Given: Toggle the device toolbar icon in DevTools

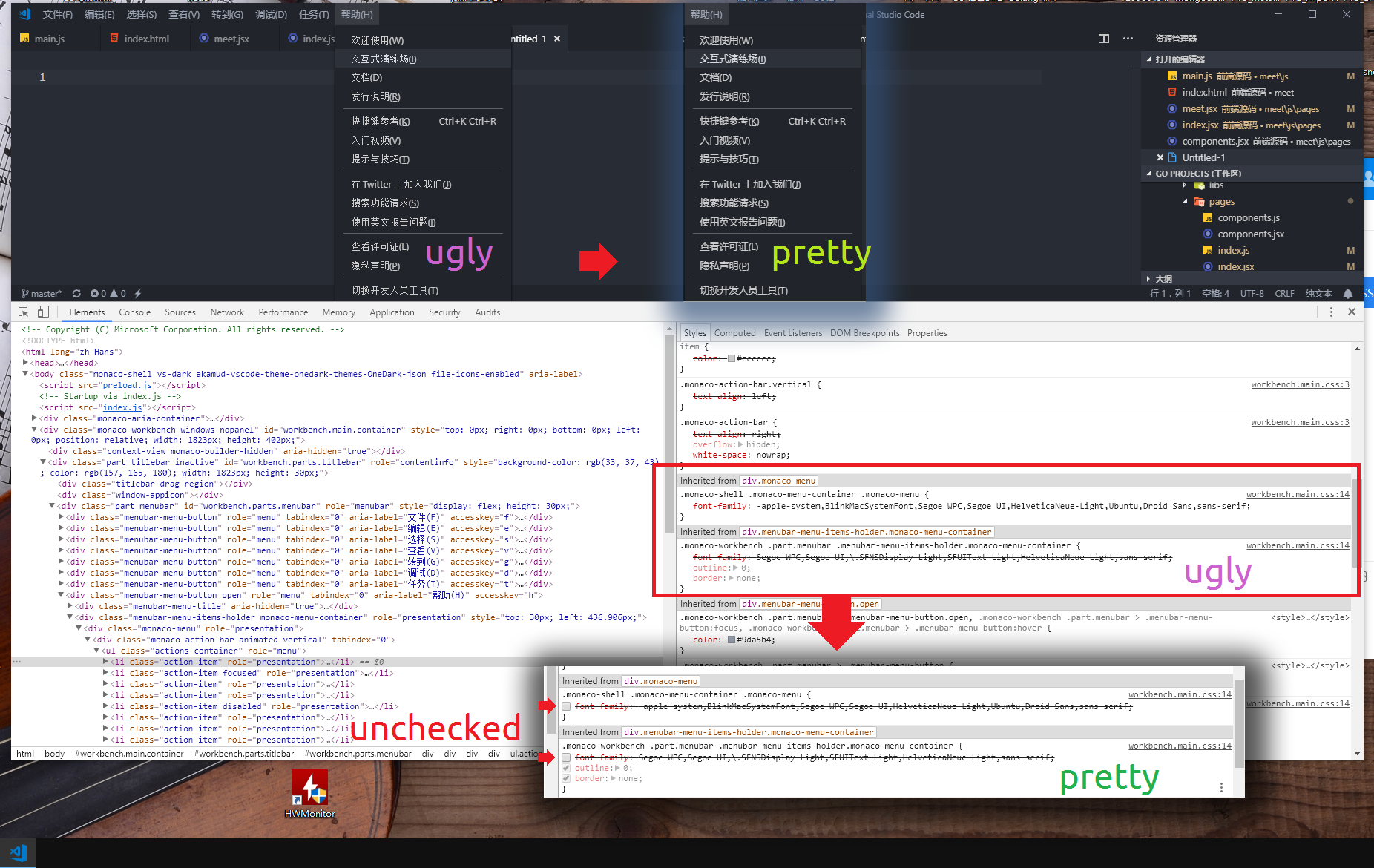Looking at the screenshot, I should click(43, 312).
